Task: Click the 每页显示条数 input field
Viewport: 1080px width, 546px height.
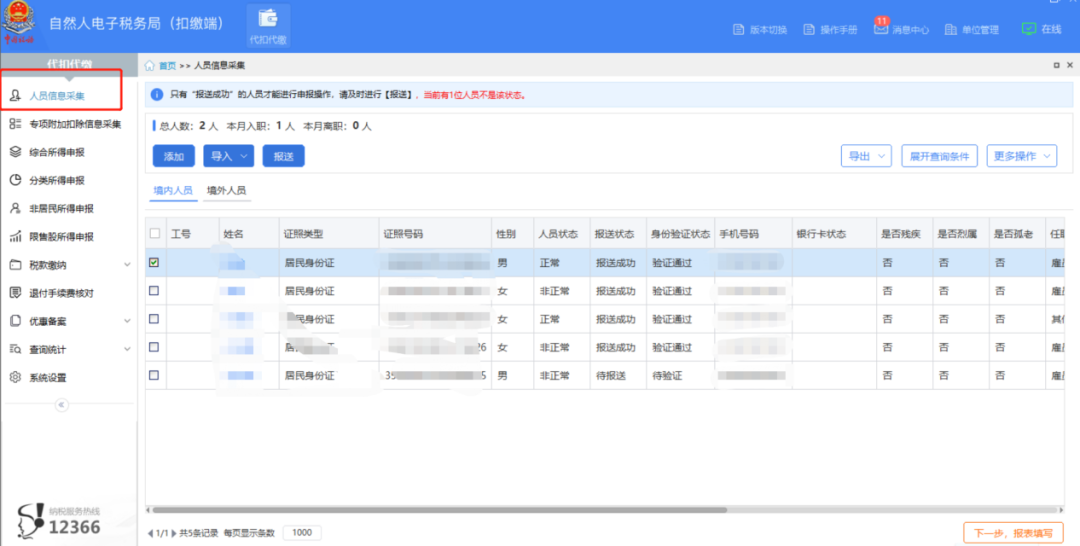Action: (x=302, y=533)
